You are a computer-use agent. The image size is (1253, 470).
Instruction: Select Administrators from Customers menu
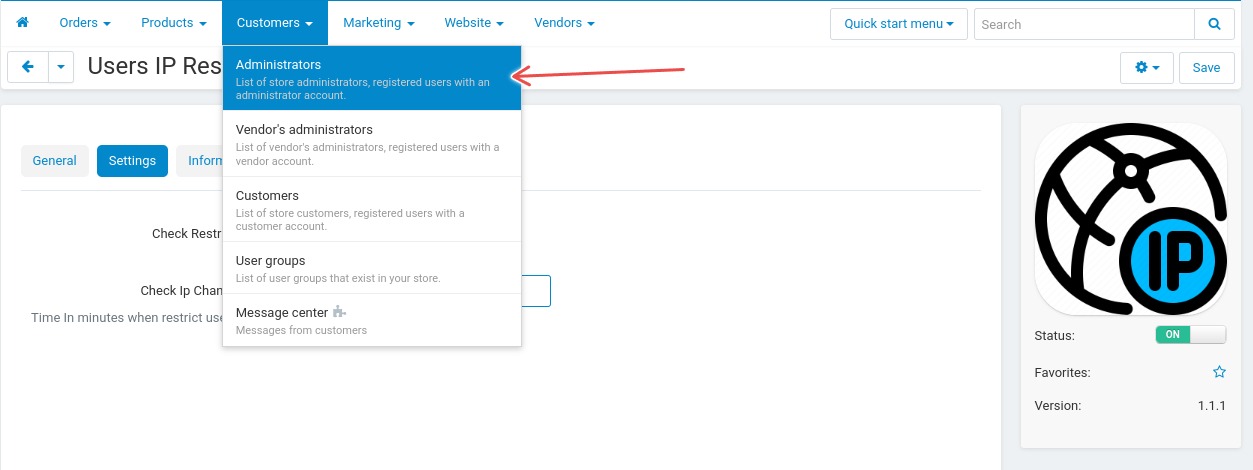point(372,79)
